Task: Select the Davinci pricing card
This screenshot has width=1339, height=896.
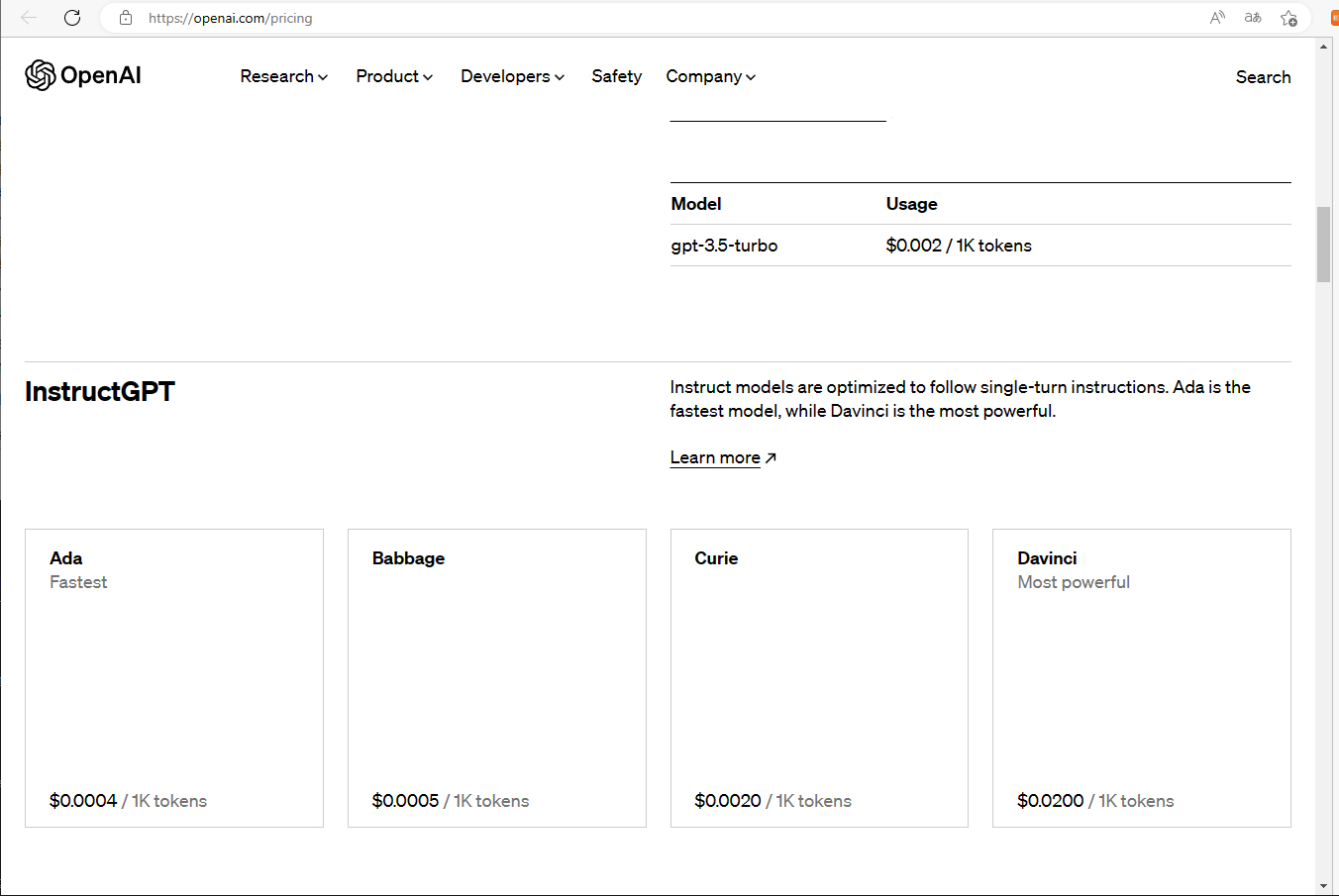Action: click(1141, 678)
